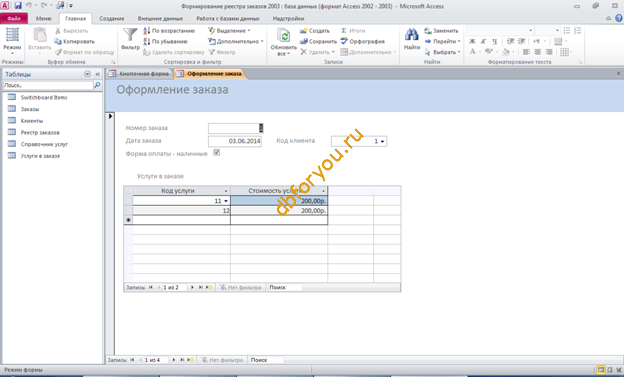Viewport: 624px width, 377px height.
Task: Click the Номер заказа input field
Action: (x=235, y=128)
